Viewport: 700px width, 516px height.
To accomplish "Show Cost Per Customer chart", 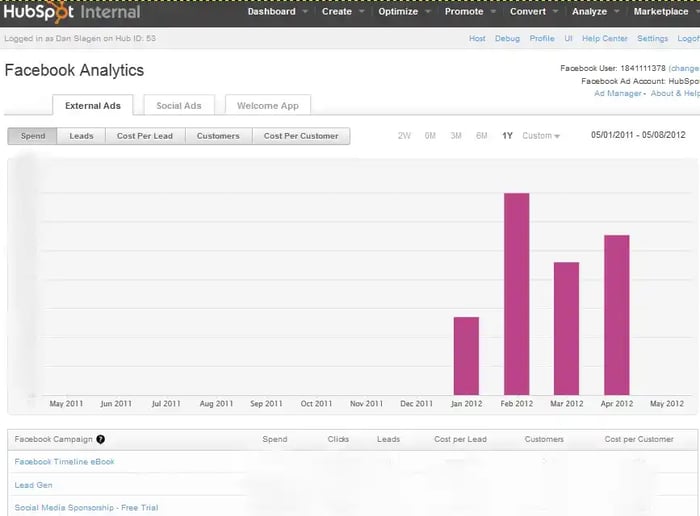I will point(300,136).
